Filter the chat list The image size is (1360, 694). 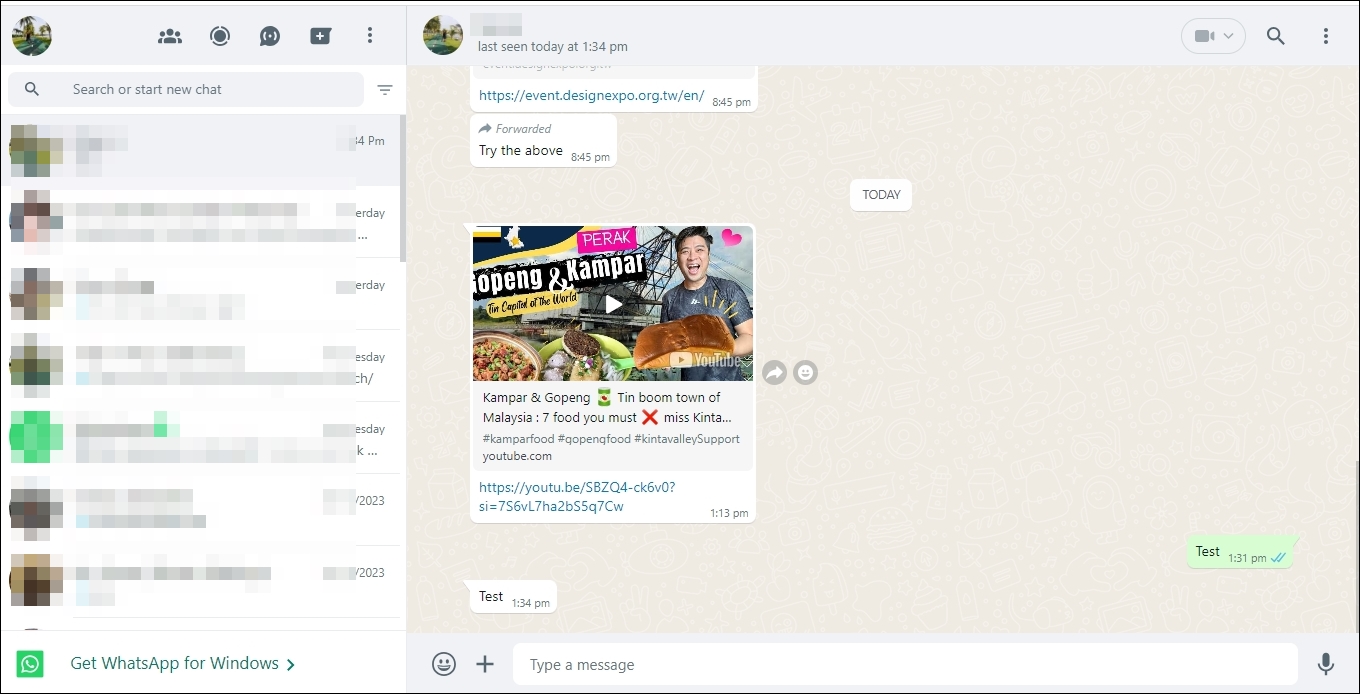pos(385,90)
